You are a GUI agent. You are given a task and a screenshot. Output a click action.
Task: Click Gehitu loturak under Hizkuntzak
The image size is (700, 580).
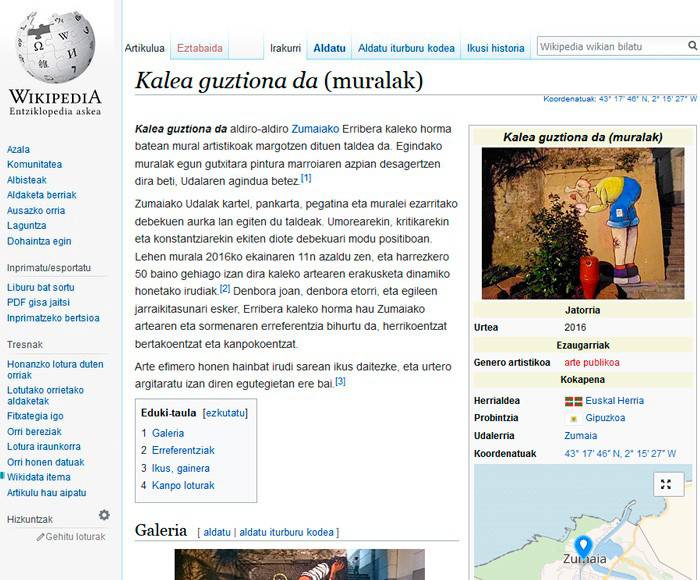tap(75, 537)
